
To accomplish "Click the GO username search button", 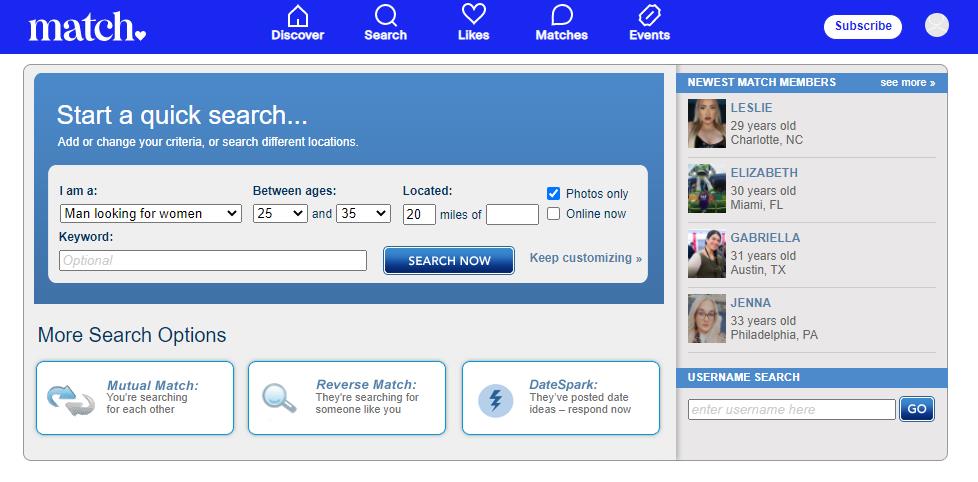I will click(917, 409).
